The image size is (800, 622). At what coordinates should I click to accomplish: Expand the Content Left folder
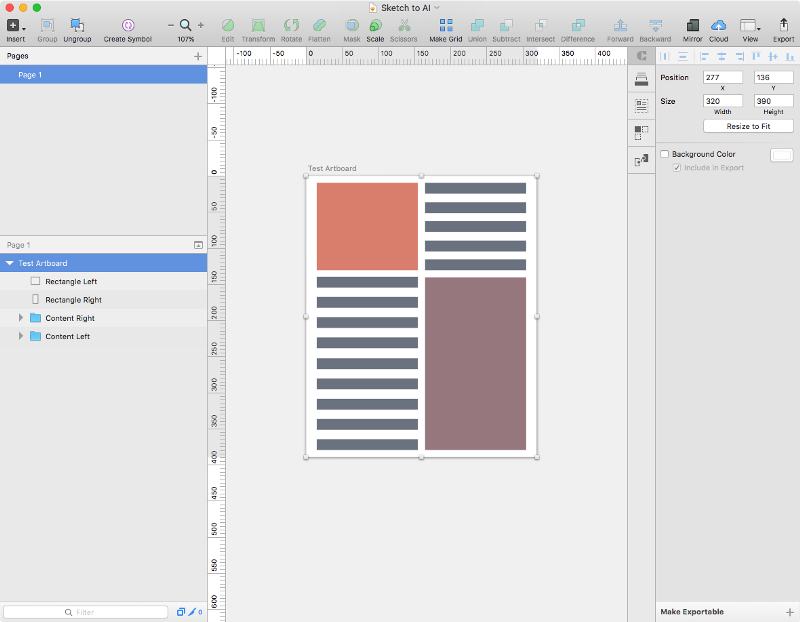pos(21,336)
